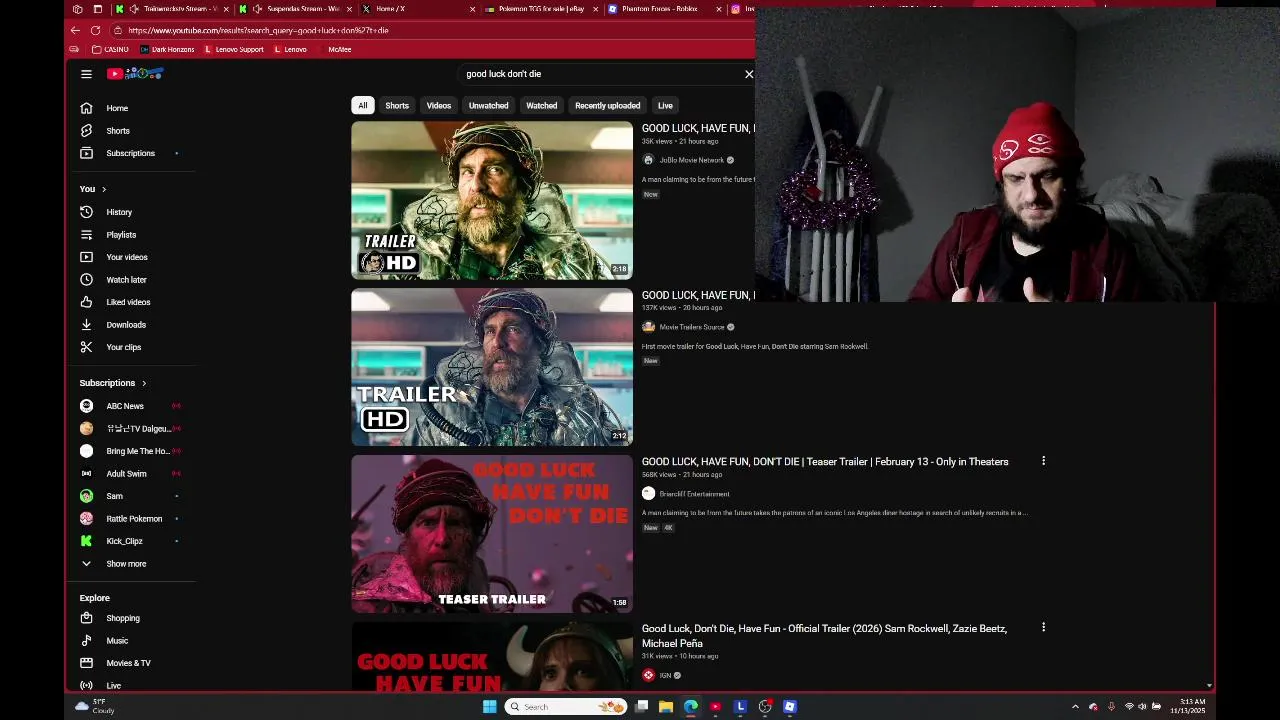Open Subscriptions in the sidebar
This screenshot has width=1280, height=720.
[130, 153]
